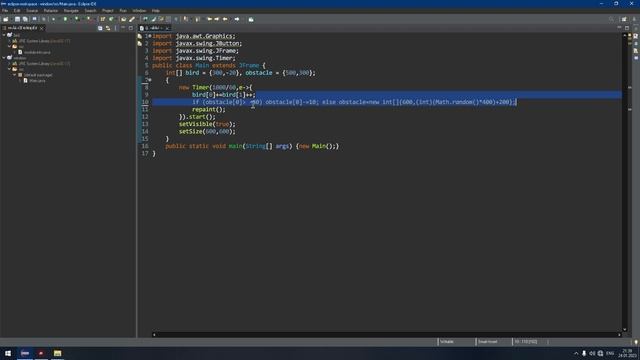Click on repaint(); at line 11
The width and height of the screenshot is (640, 360).
209,109
